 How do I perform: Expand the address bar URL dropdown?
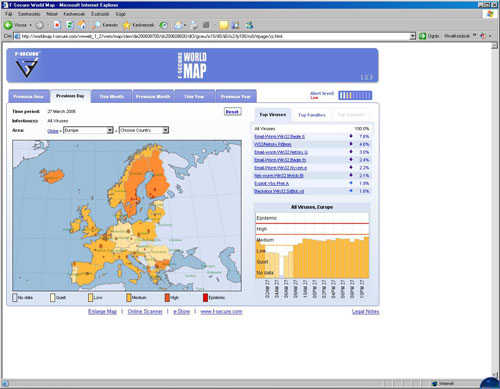click(x=413, y=36)
